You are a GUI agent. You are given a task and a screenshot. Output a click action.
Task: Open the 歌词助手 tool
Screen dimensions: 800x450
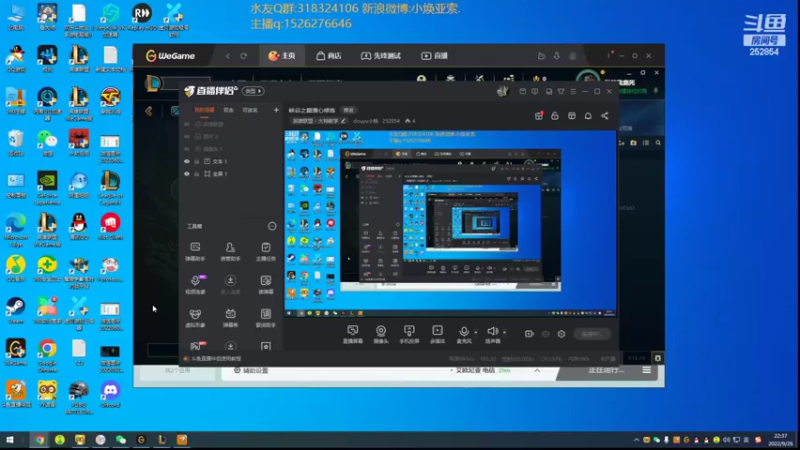pos(266,318)
